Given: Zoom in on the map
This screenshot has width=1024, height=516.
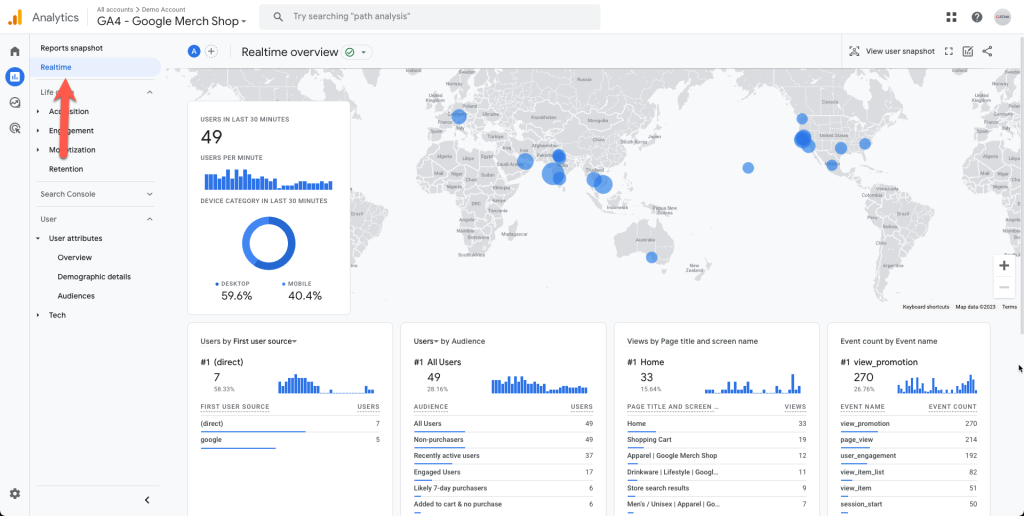Looking at the screenshot, I should (1004, 266).
